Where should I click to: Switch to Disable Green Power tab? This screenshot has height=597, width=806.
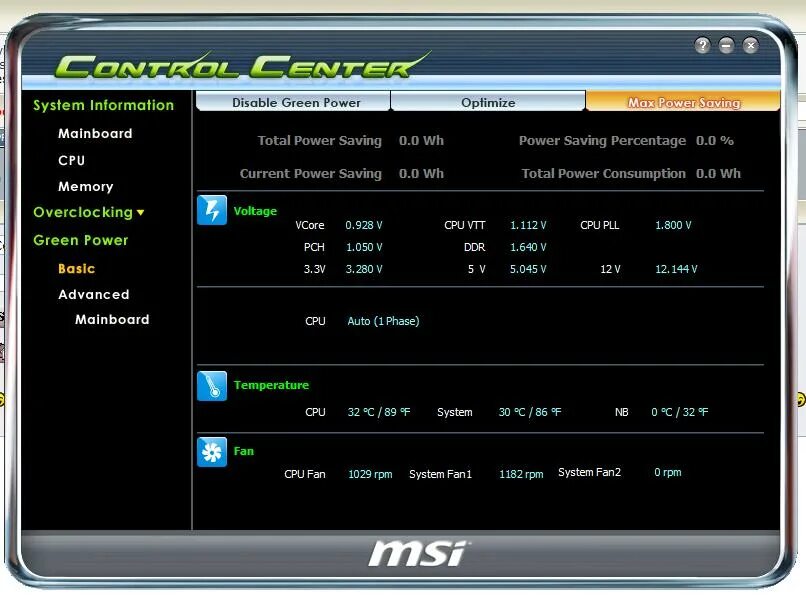(x=293, y=102)
